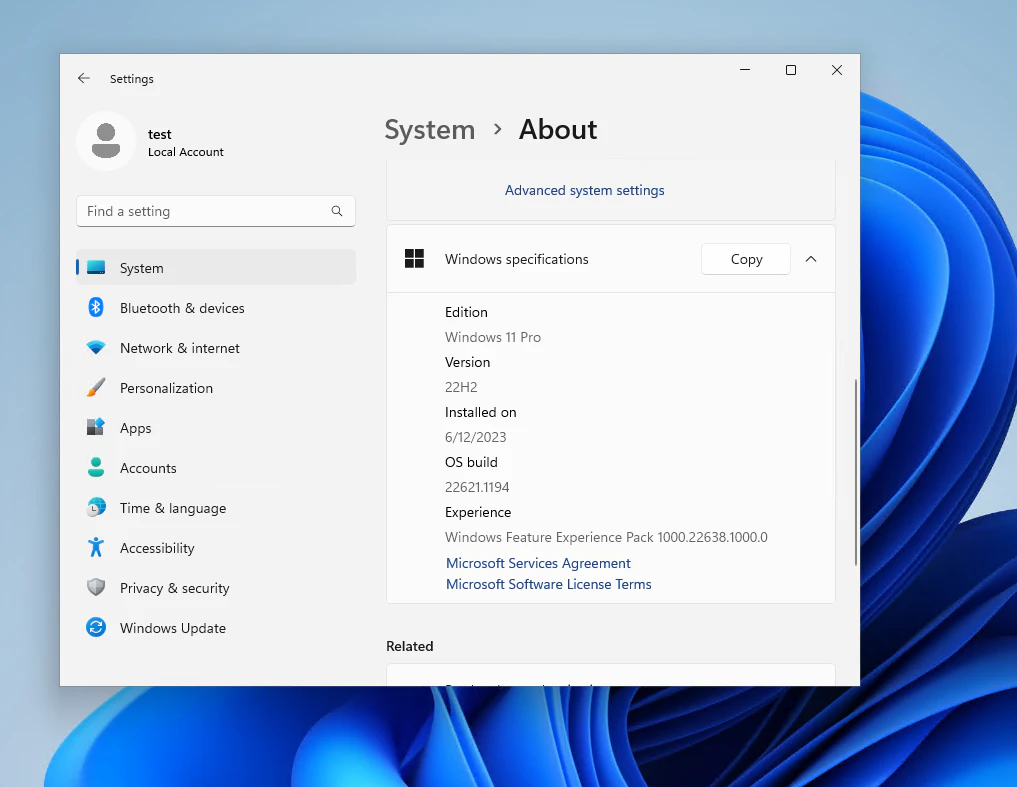Click the test user avatar picture

(106, 141)
